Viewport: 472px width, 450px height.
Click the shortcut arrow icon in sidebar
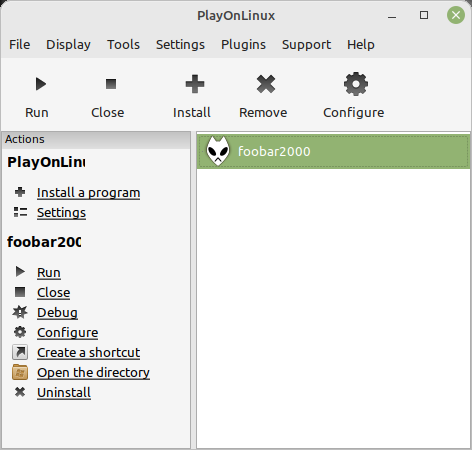pyautogui.click(x=20, y=352)
